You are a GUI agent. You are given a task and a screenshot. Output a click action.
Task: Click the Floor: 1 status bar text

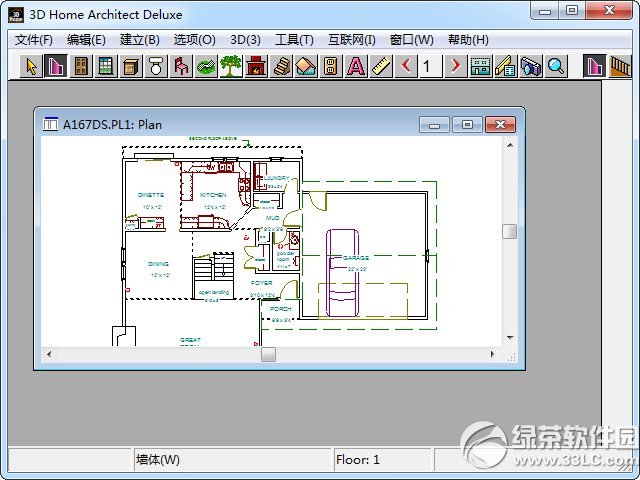358,460
